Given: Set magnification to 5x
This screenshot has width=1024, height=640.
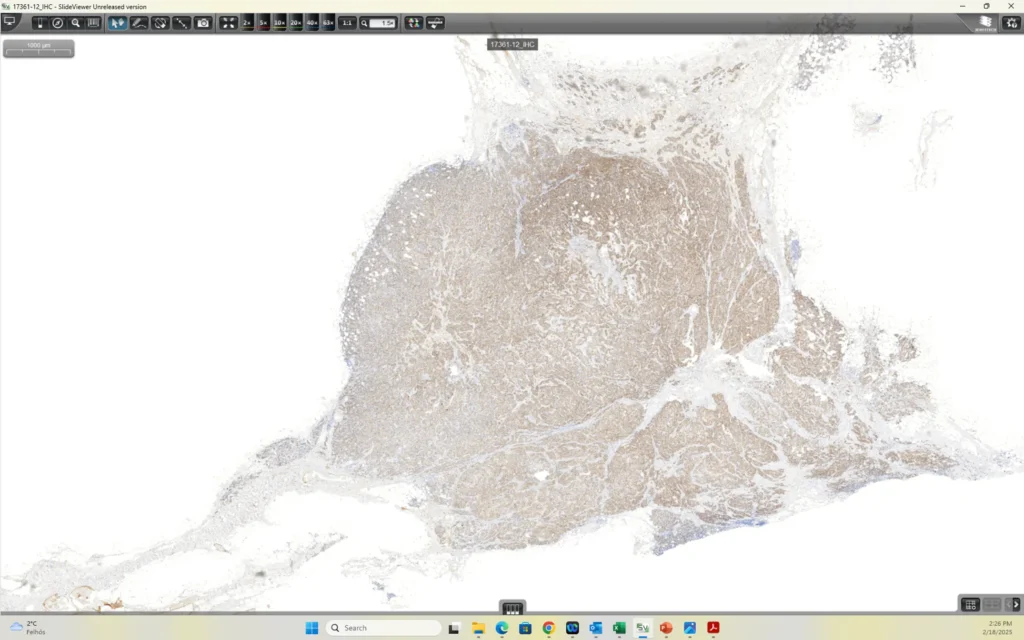Looking at the screenshot, I should [x=263, y=23].
